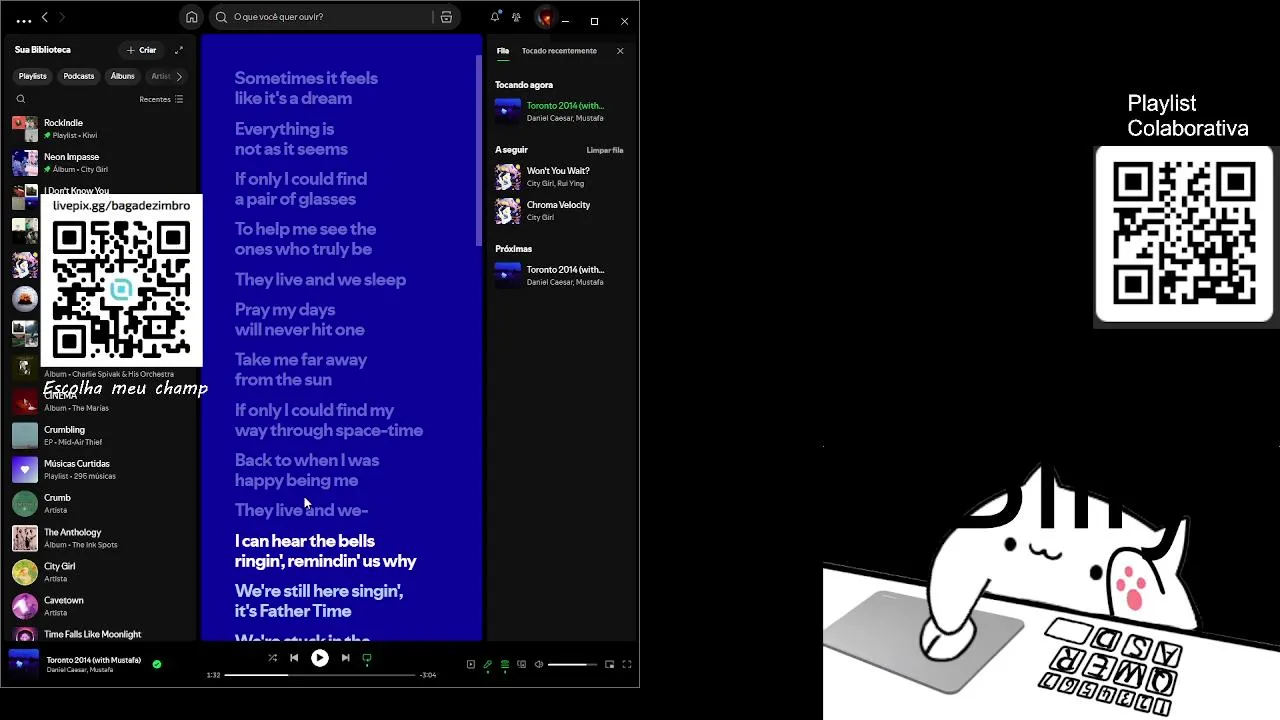1280x720 pixels.
Task: Switch to Tocado recentemente tab
Action: point(559,51)
